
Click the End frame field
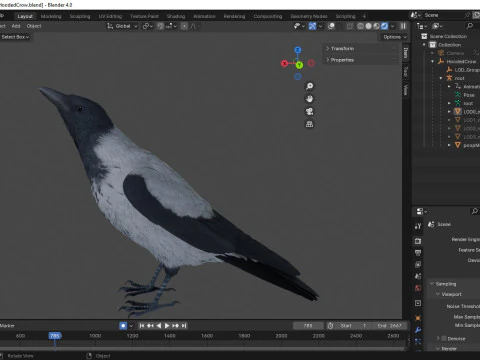[389, 326]
